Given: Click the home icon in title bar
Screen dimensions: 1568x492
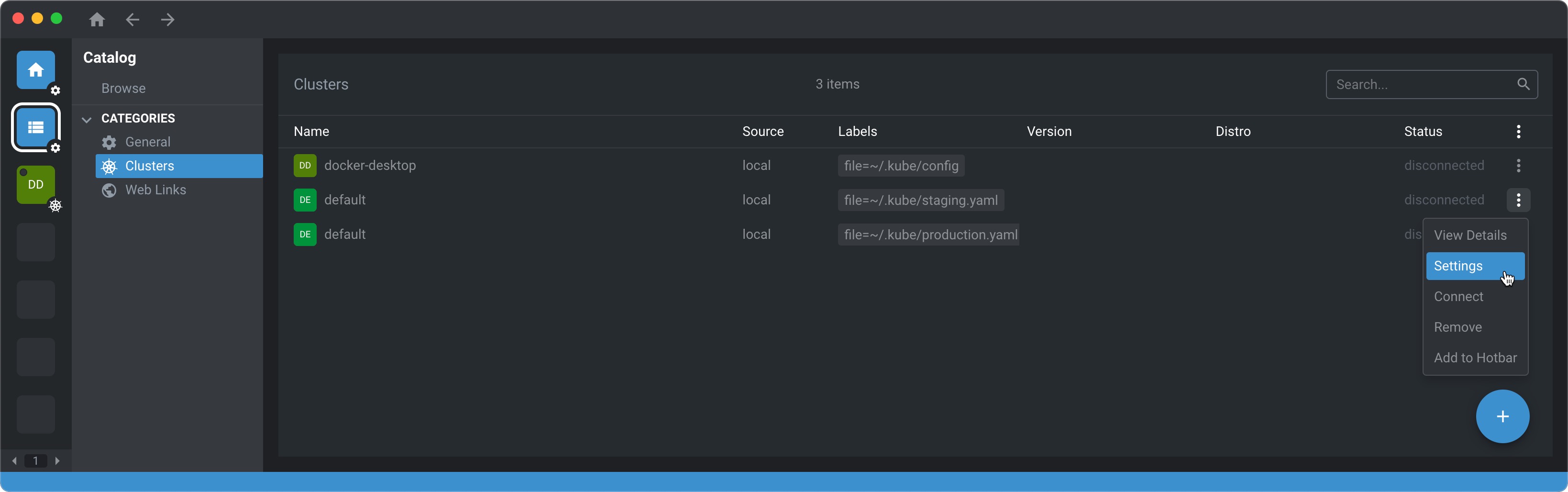Looking at the screenshot, I should coord(97,20).
